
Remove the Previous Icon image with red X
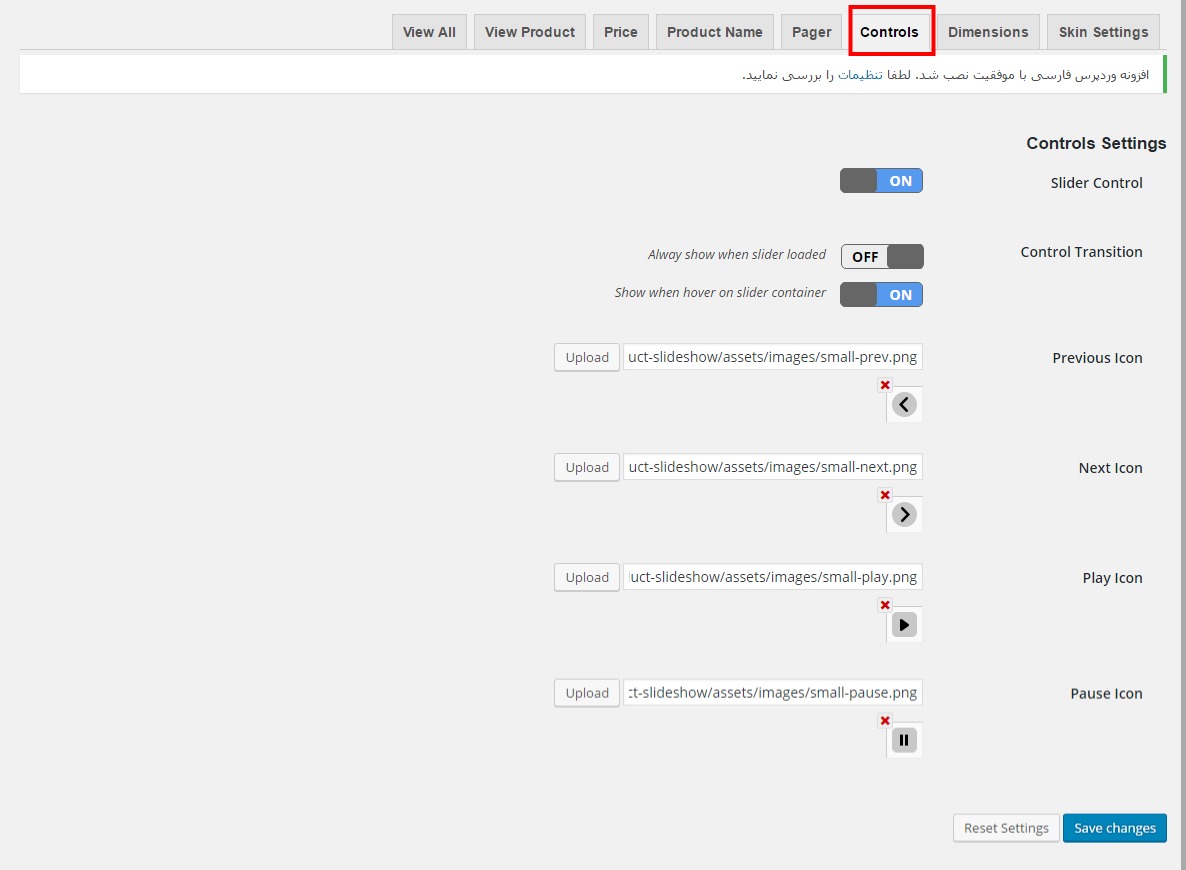[x=885, y=385]
